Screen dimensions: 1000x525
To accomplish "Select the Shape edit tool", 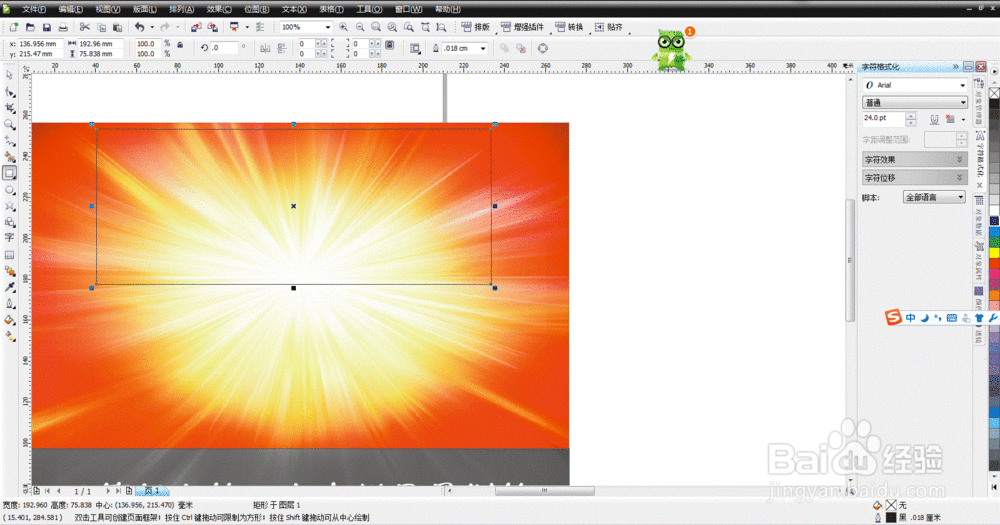I will (10, 92).
